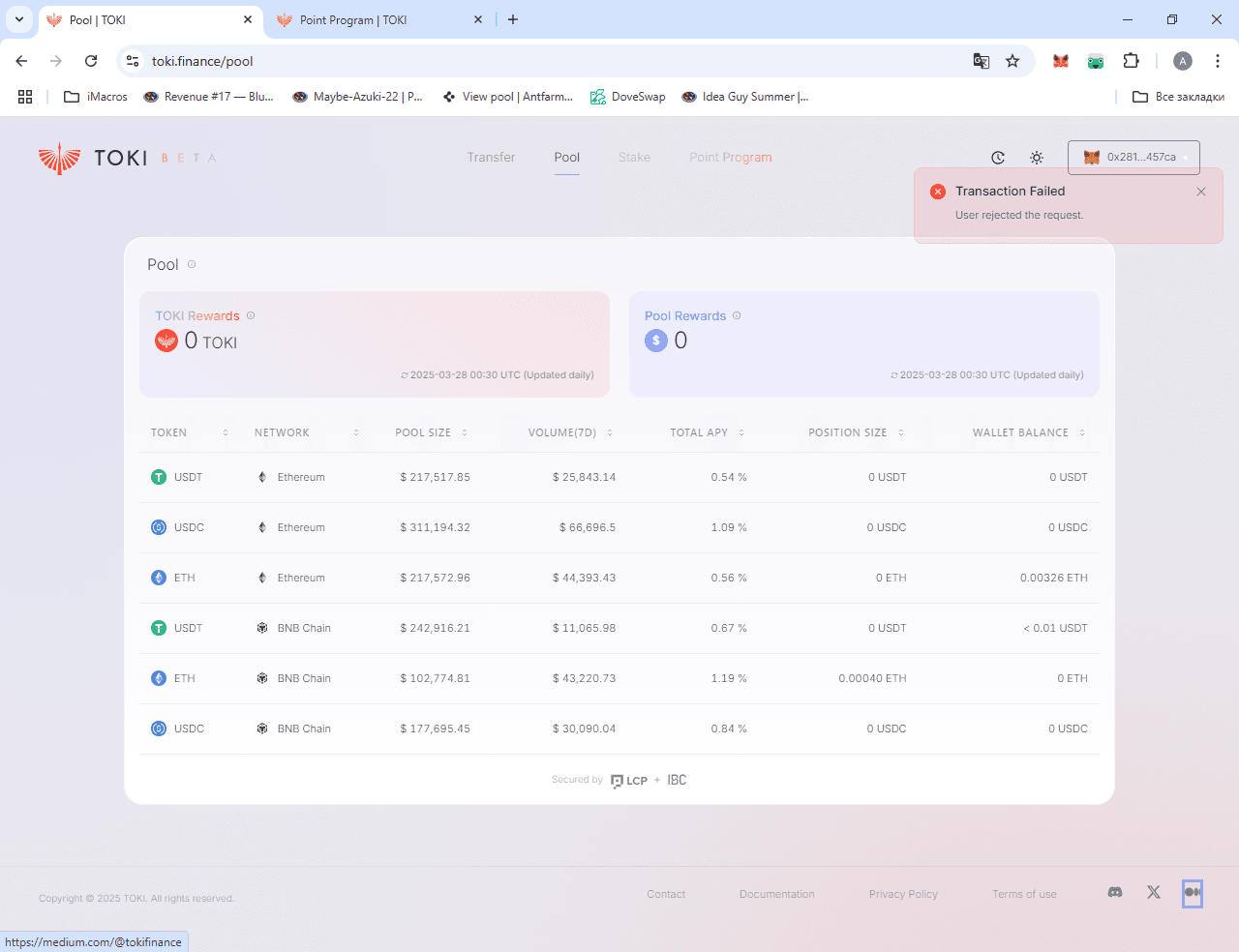Open Chrome three-dot menu
Image resolution: width=1239 pixels, height=952 pixels.
[x=1218, y=61]
